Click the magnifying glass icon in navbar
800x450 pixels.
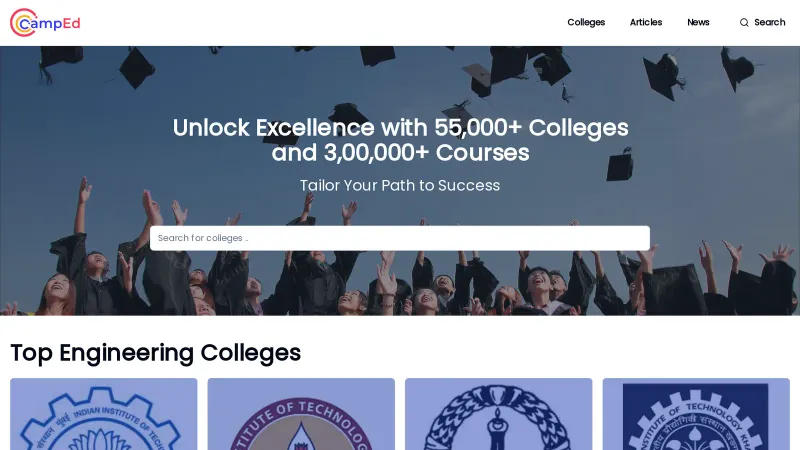(x=744, y=22)
